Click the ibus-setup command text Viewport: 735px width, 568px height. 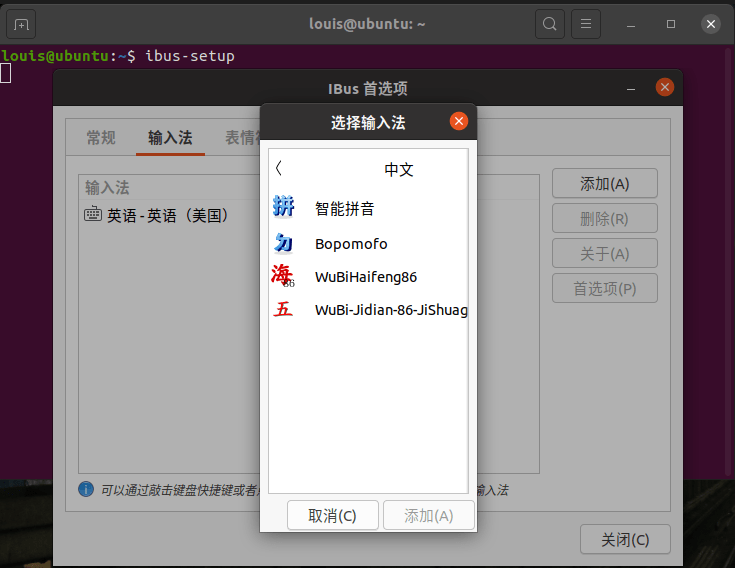click(190, 56)
